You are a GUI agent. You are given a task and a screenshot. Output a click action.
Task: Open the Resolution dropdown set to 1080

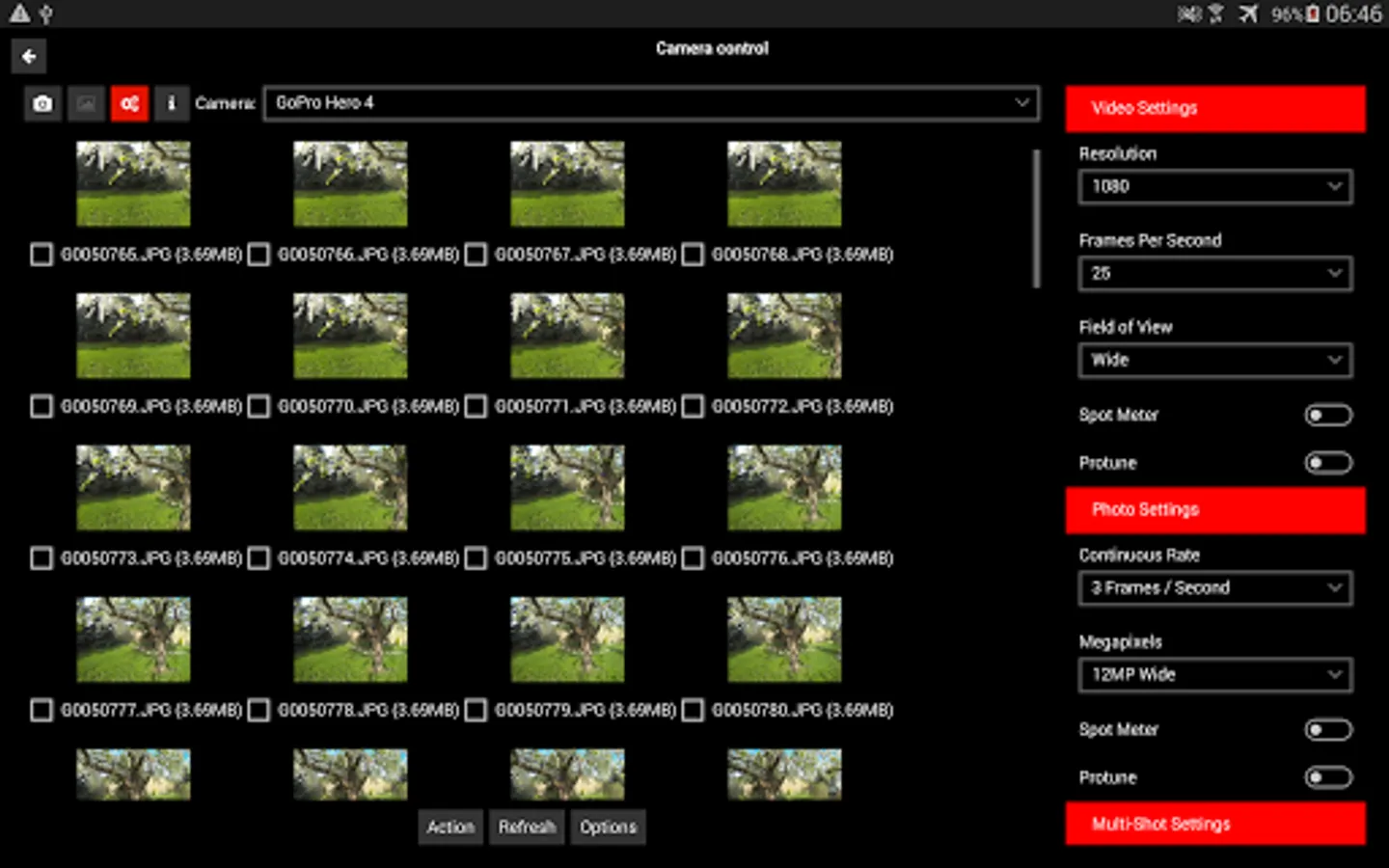(1215, 186)
